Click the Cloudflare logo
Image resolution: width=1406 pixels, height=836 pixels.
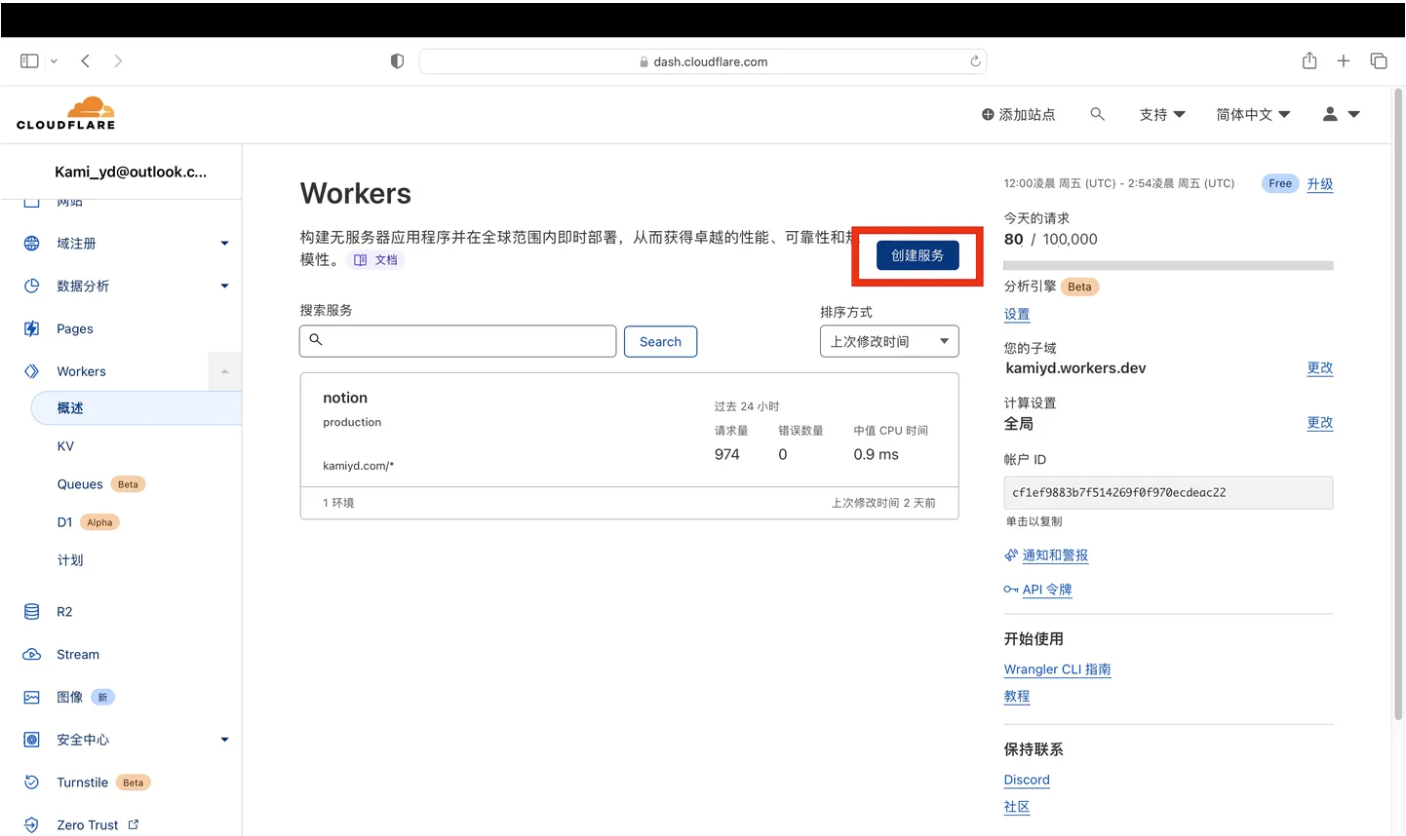click(x=66, y=113)
